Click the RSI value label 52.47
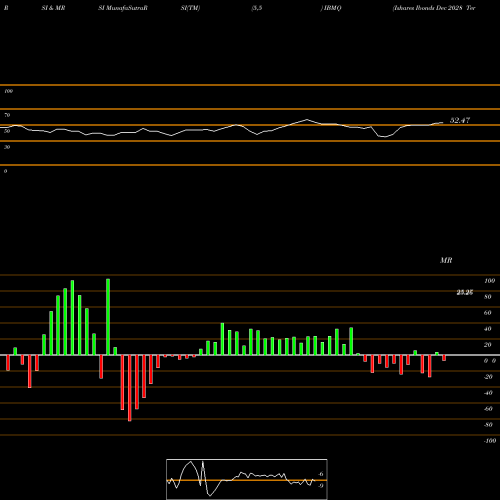 460,120
